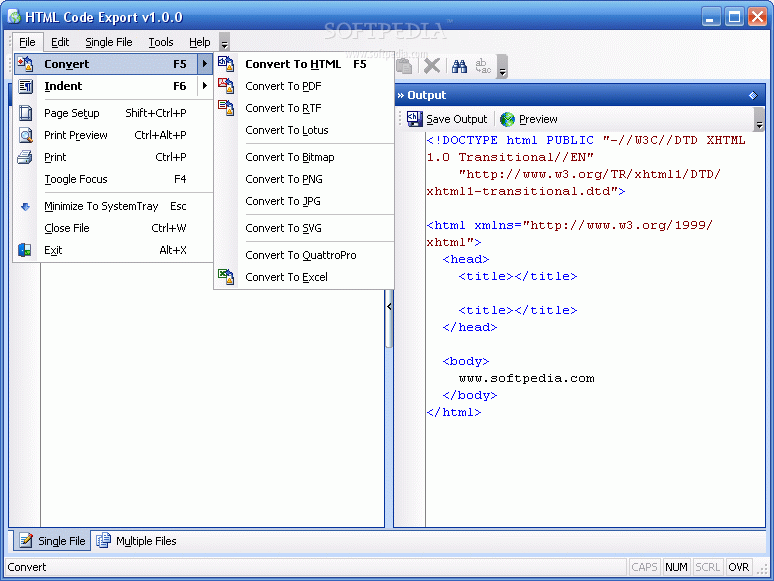Open the Output toolbar options dropdown arrow
Screen dimensions: 774x581
tap(759, 119)
